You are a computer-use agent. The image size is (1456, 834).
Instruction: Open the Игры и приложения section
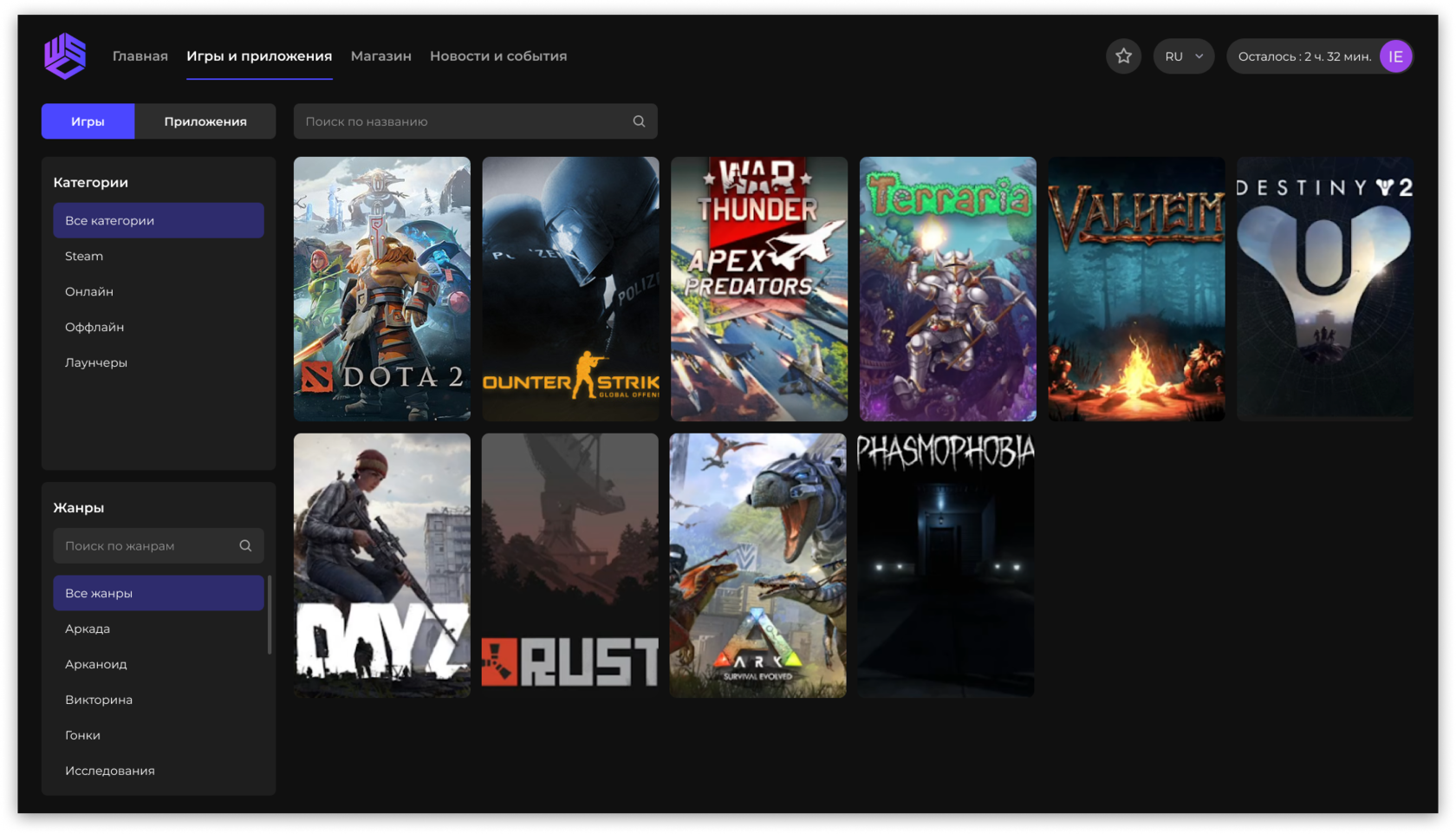259,56
